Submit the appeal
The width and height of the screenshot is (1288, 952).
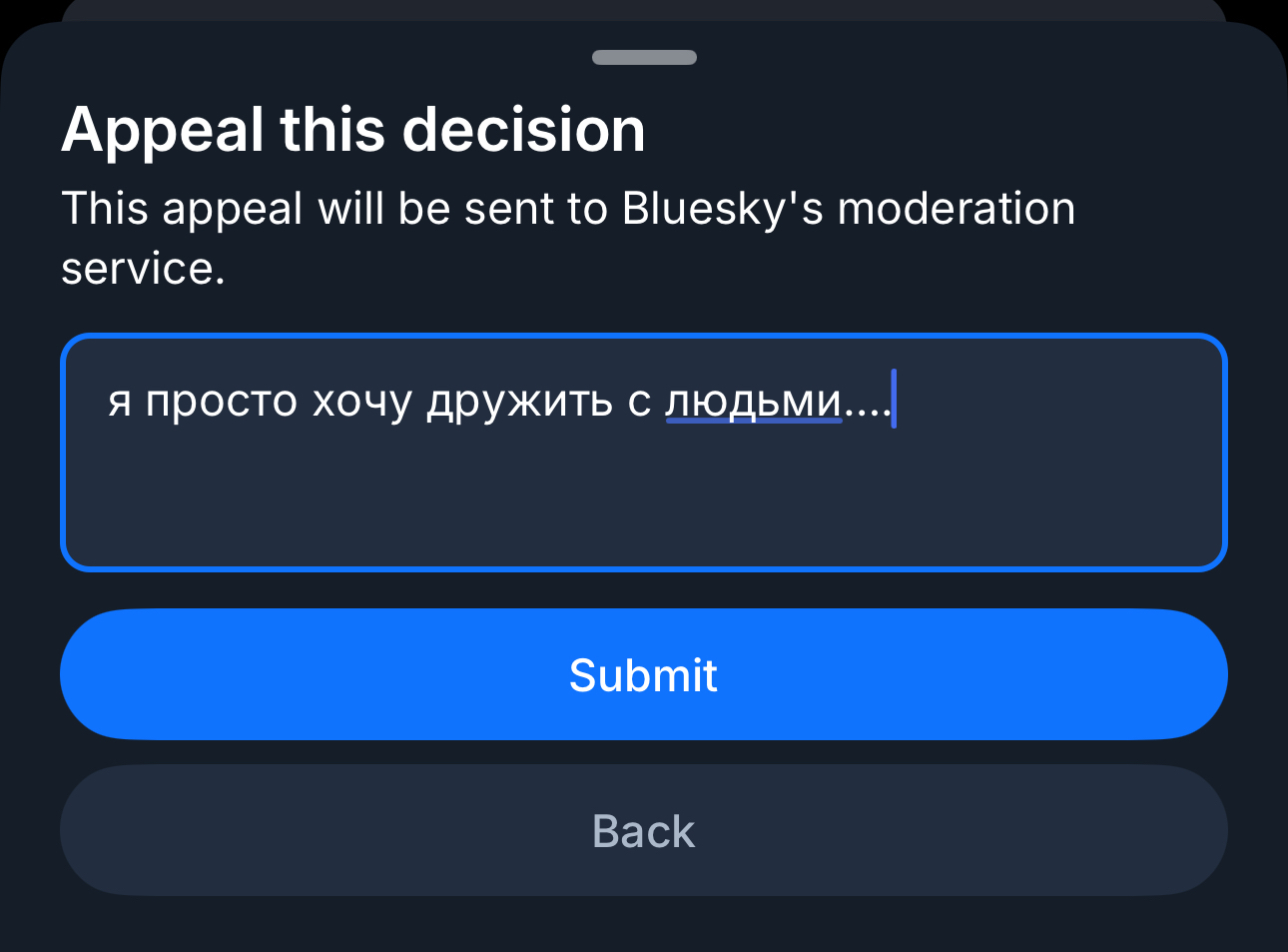pos(643,675)
